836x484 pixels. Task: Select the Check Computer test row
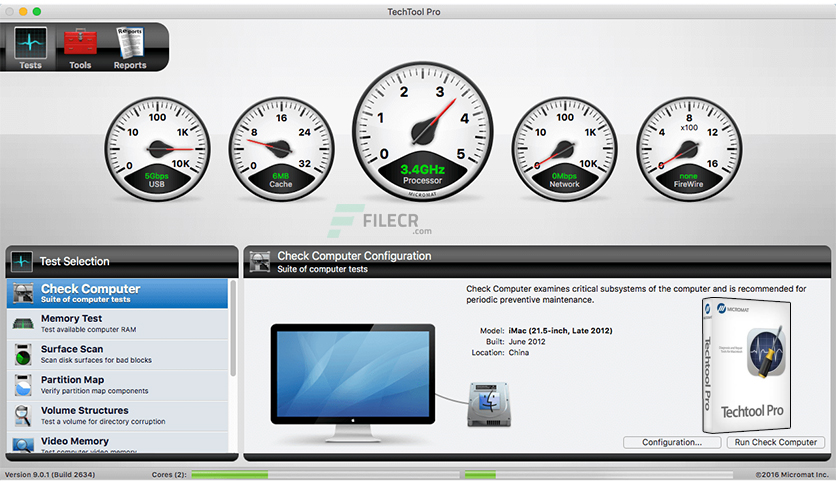(x=117, y=293)
